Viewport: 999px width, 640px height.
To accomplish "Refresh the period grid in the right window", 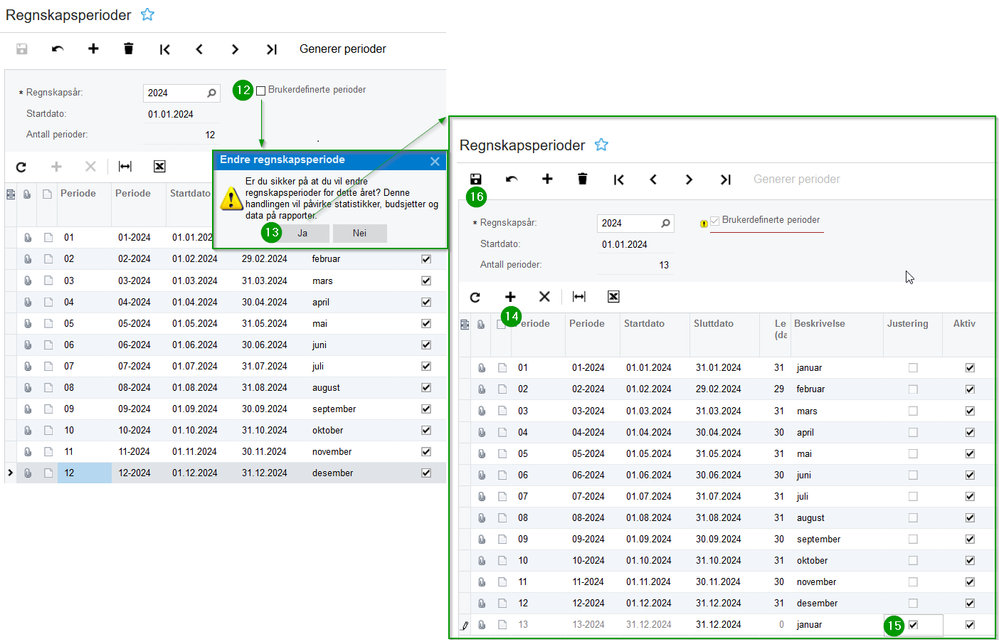I will (475, 297).
